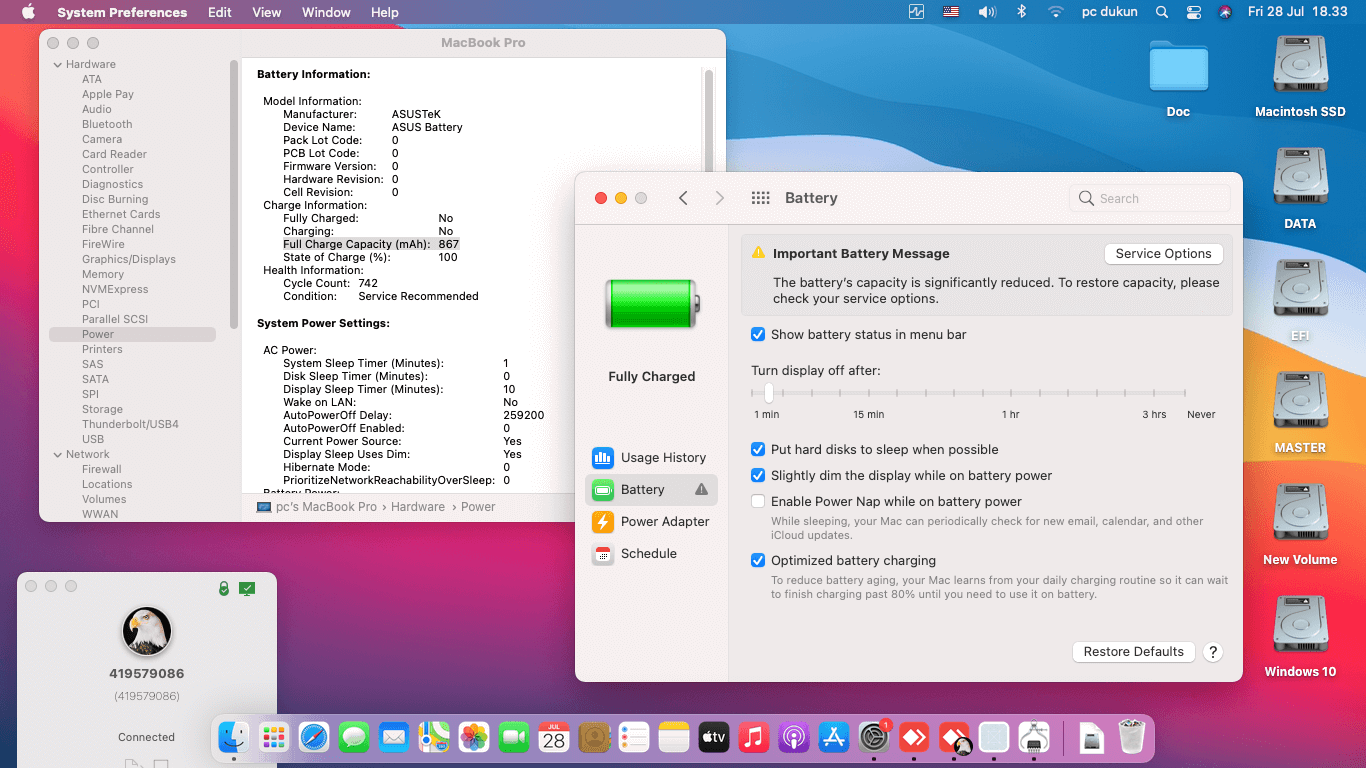Open the Apple menu

pos(28,12)
